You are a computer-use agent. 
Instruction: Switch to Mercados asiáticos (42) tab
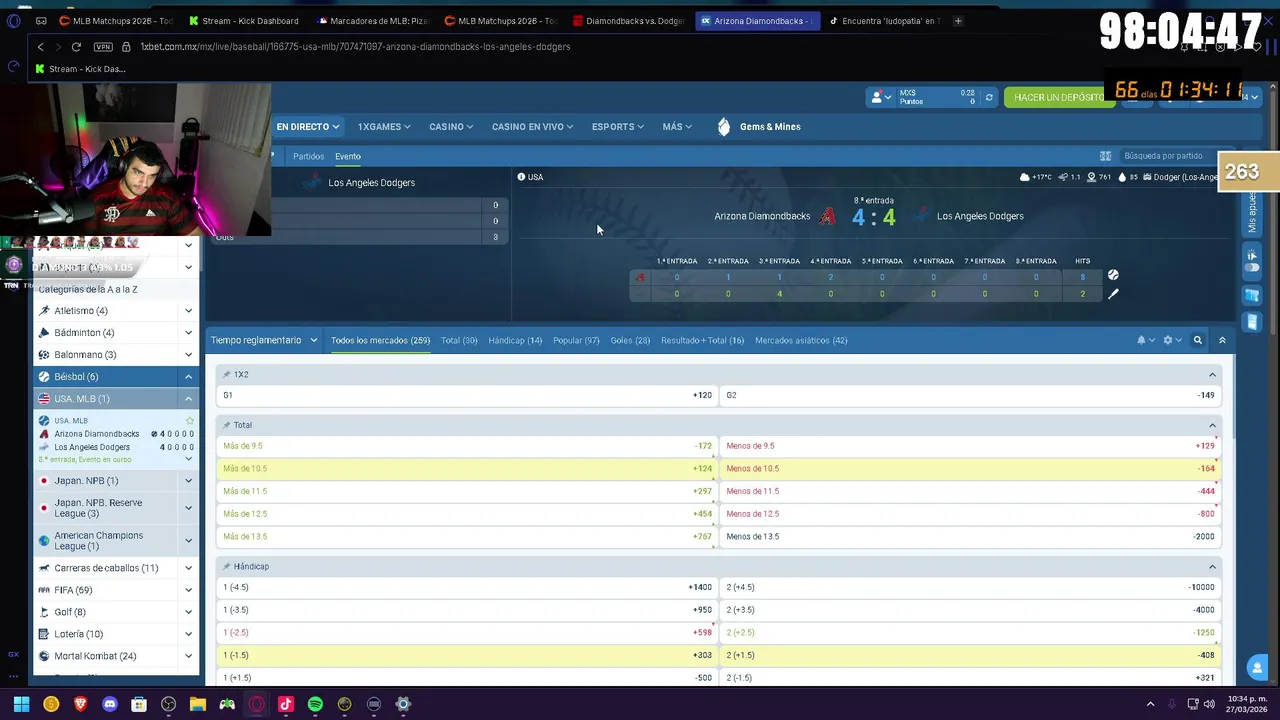point(801,340)
